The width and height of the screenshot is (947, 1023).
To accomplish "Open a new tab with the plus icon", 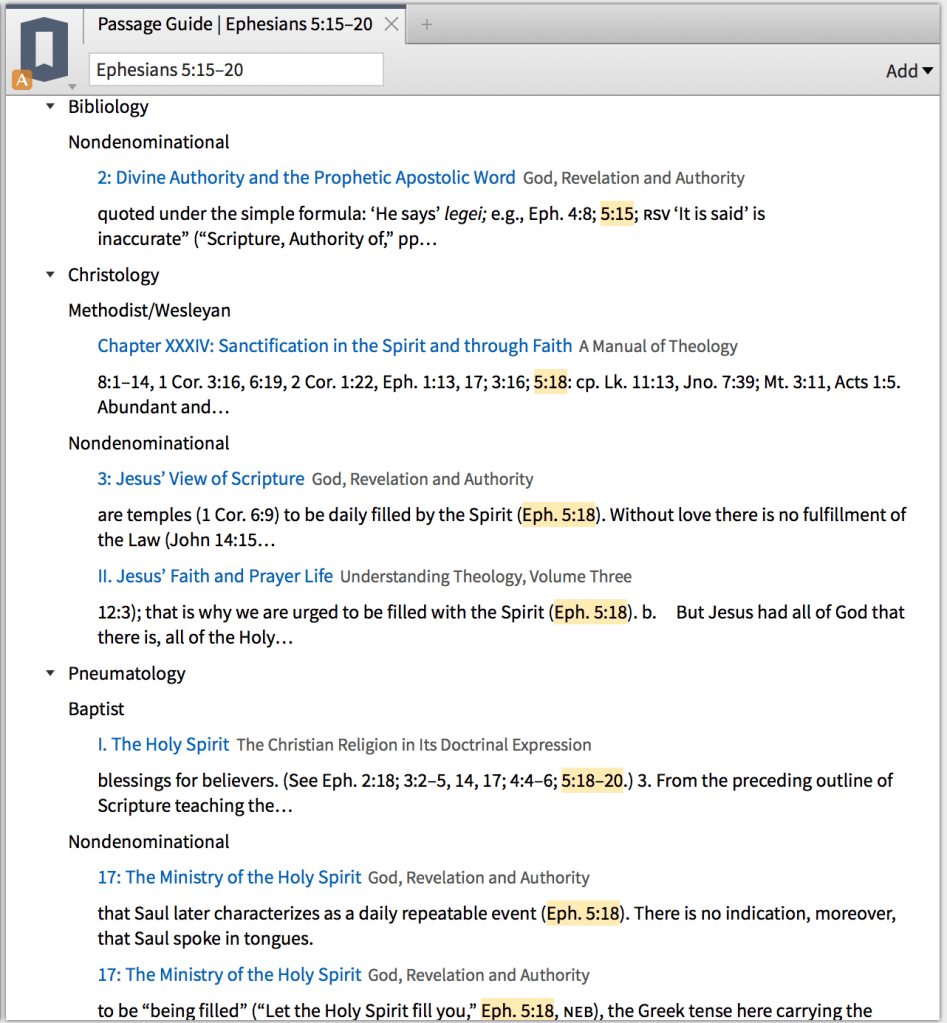I will click(426, 24).
